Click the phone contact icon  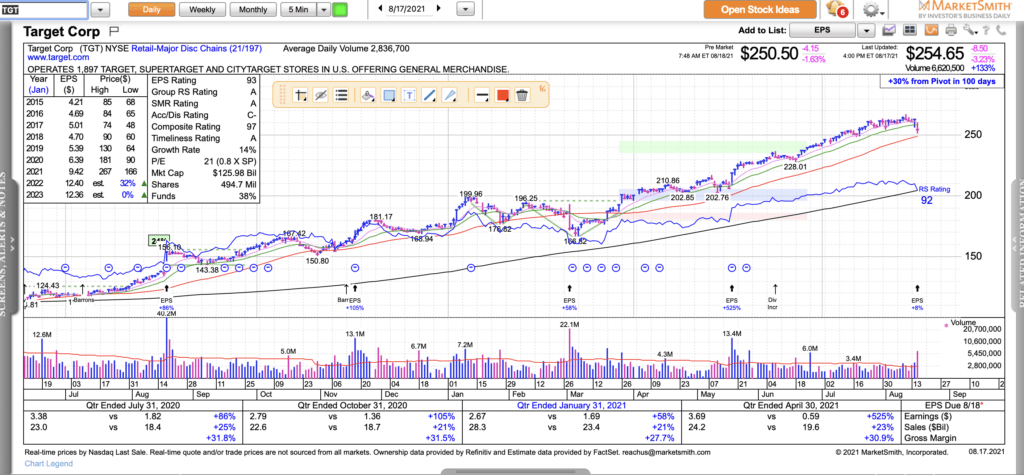tap(1002, 30)
